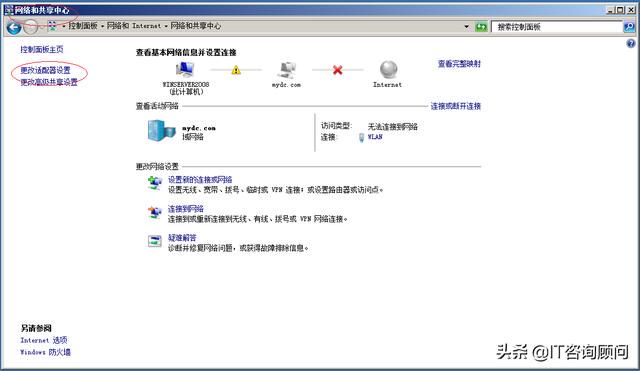Click the search magnifier button
This screenshot has width=640, height=371.
pos(629,27)
